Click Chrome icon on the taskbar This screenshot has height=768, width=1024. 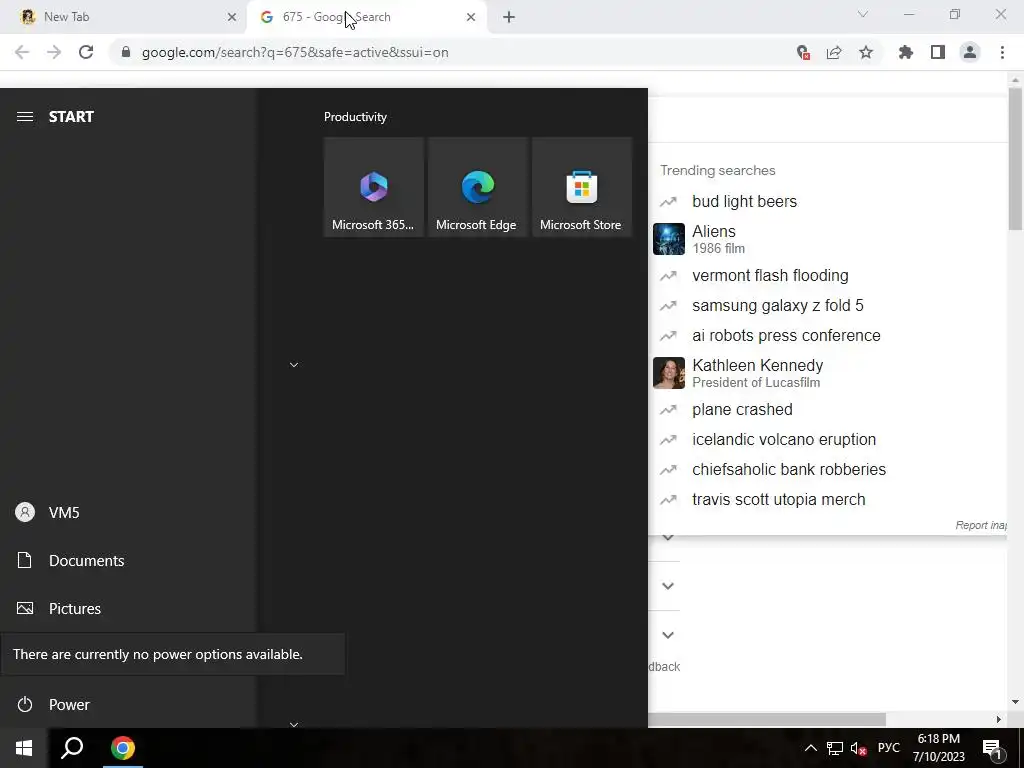click(123, 748)
